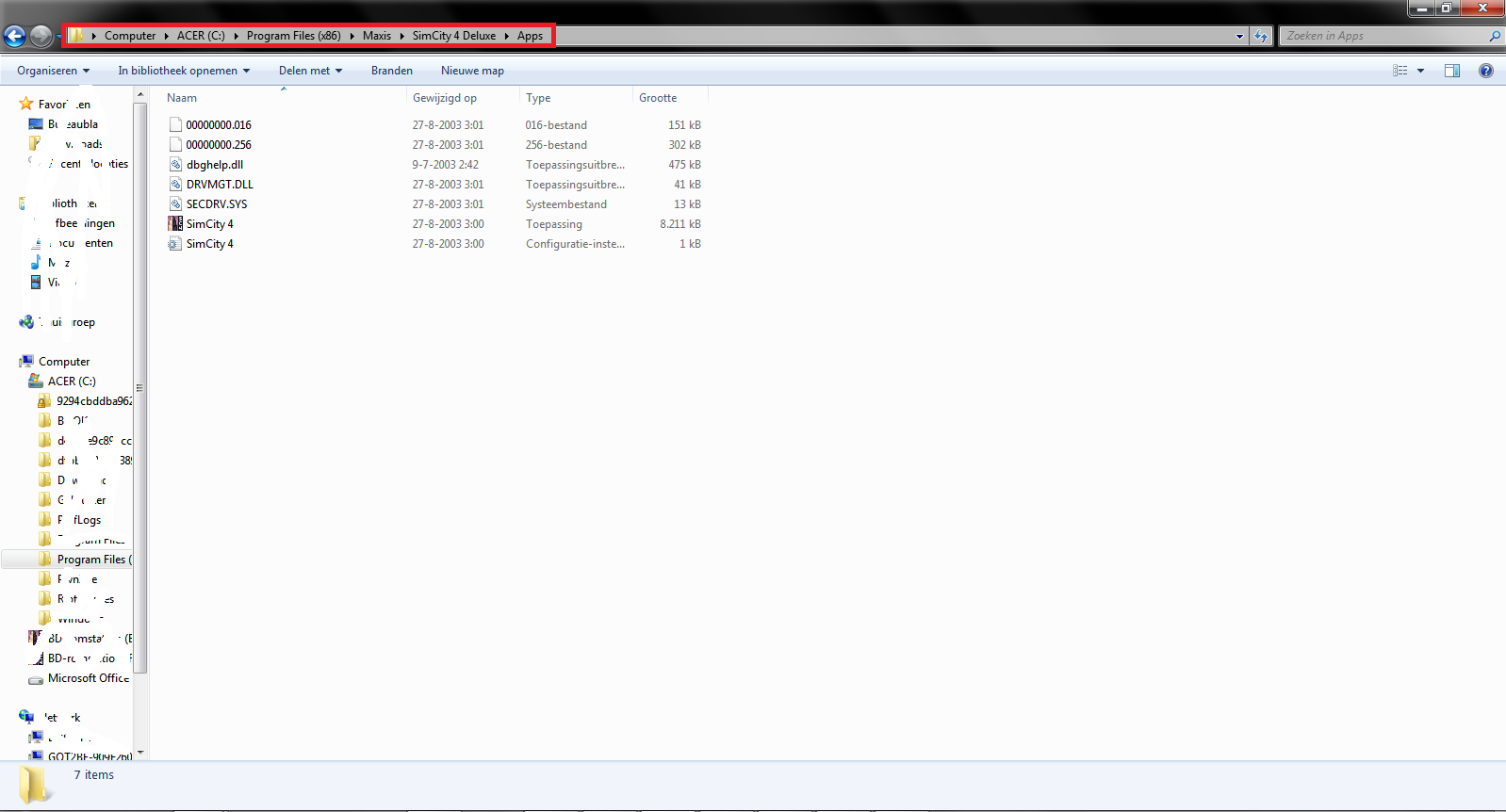Click the ACER (C:) drive icon in sidebar
This screenshot has height=812, width=1506.
pos(36,381)
